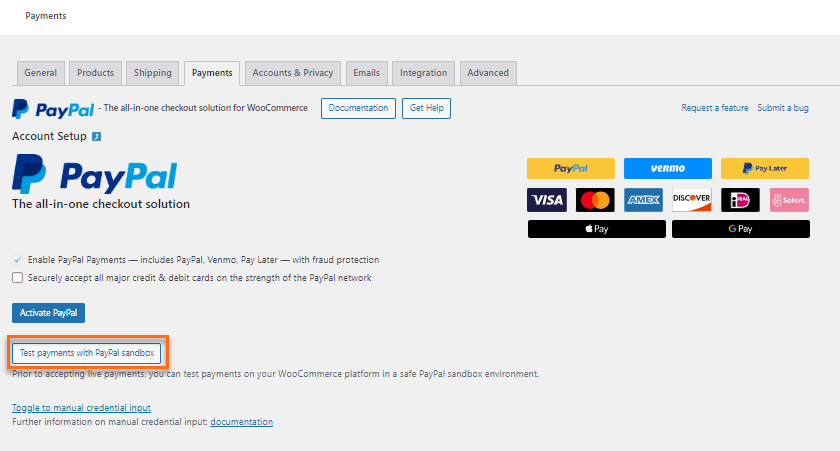Go to the Integration tab

423,73
